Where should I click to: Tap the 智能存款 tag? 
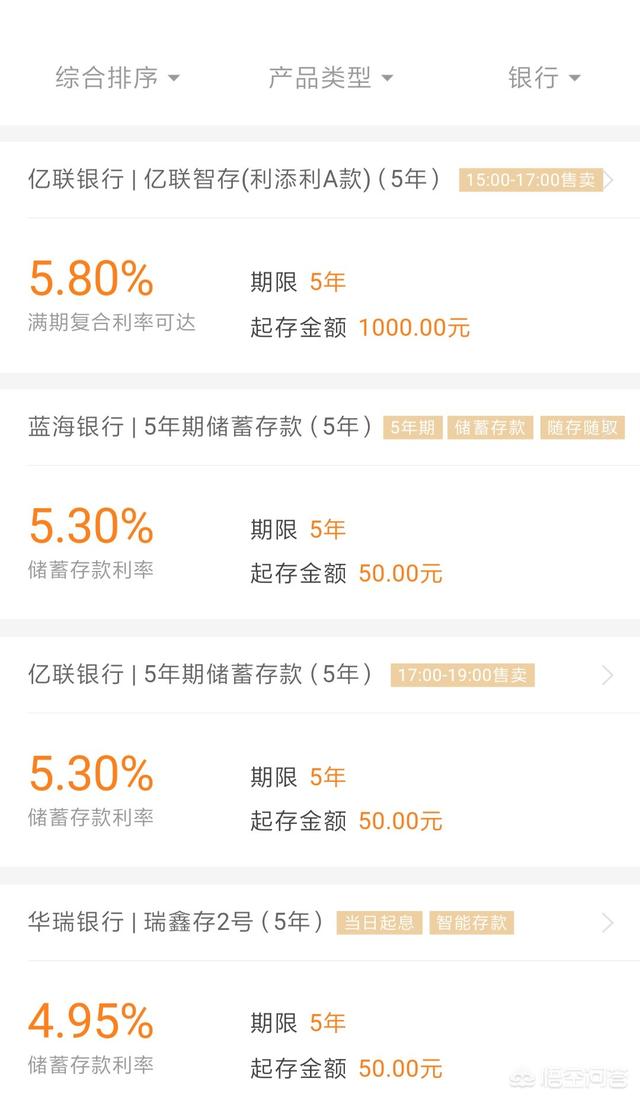click(471, 923)
